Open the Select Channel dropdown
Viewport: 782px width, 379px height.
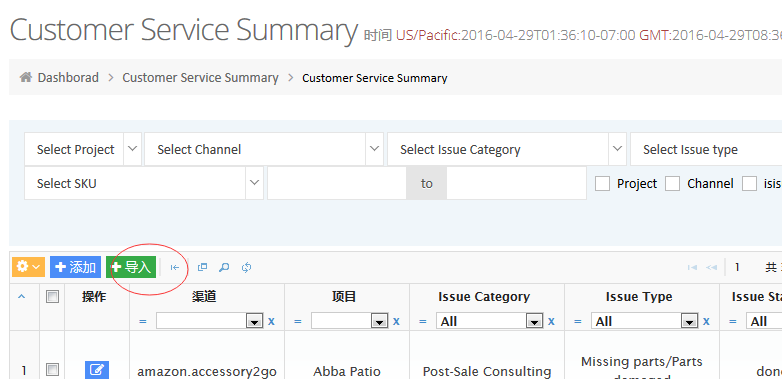pos(264,149)
